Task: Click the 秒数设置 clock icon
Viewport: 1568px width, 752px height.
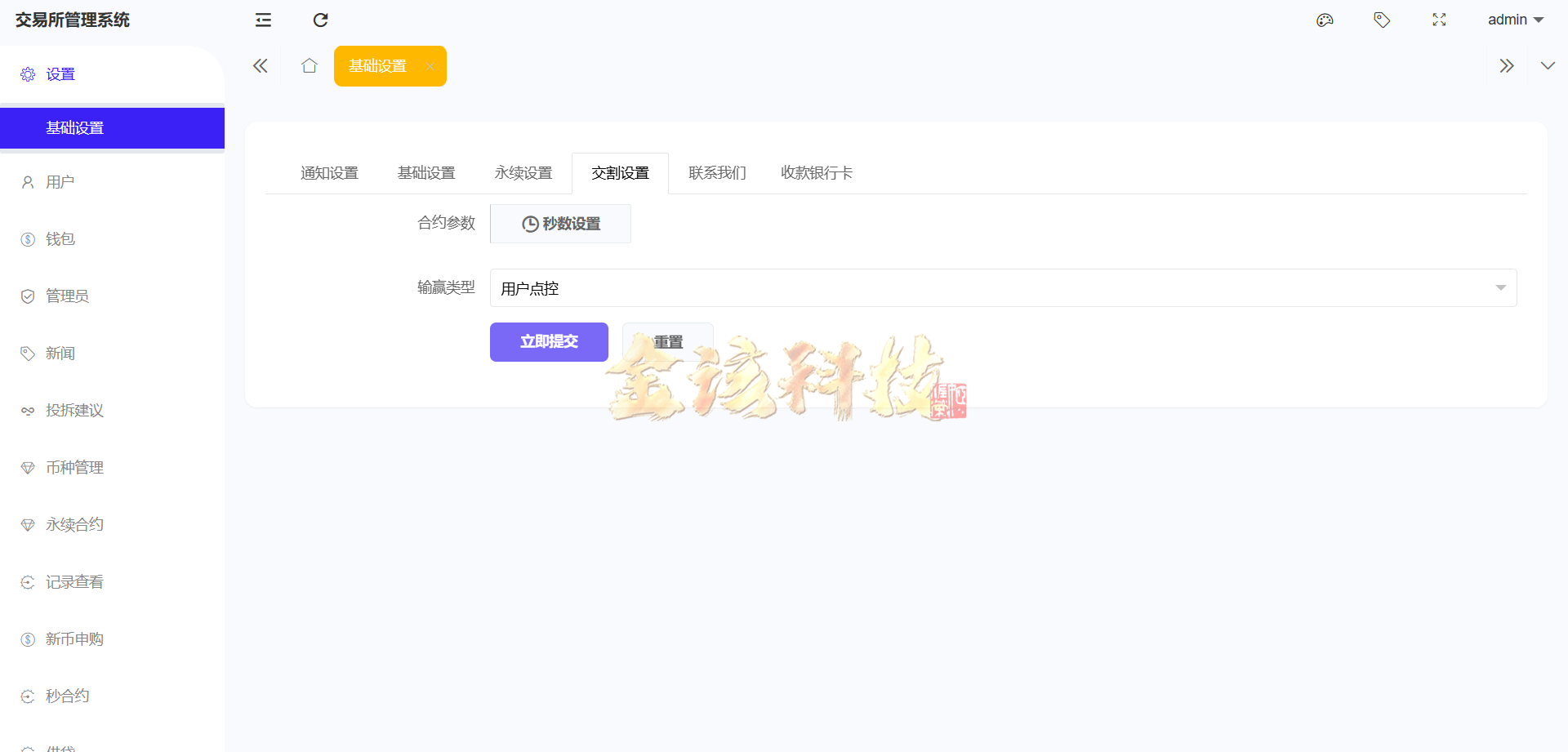Action: [x=529, y=223]
